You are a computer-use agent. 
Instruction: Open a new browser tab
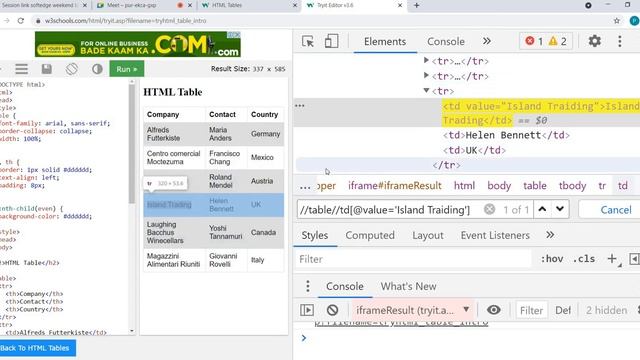coord(416,5)
